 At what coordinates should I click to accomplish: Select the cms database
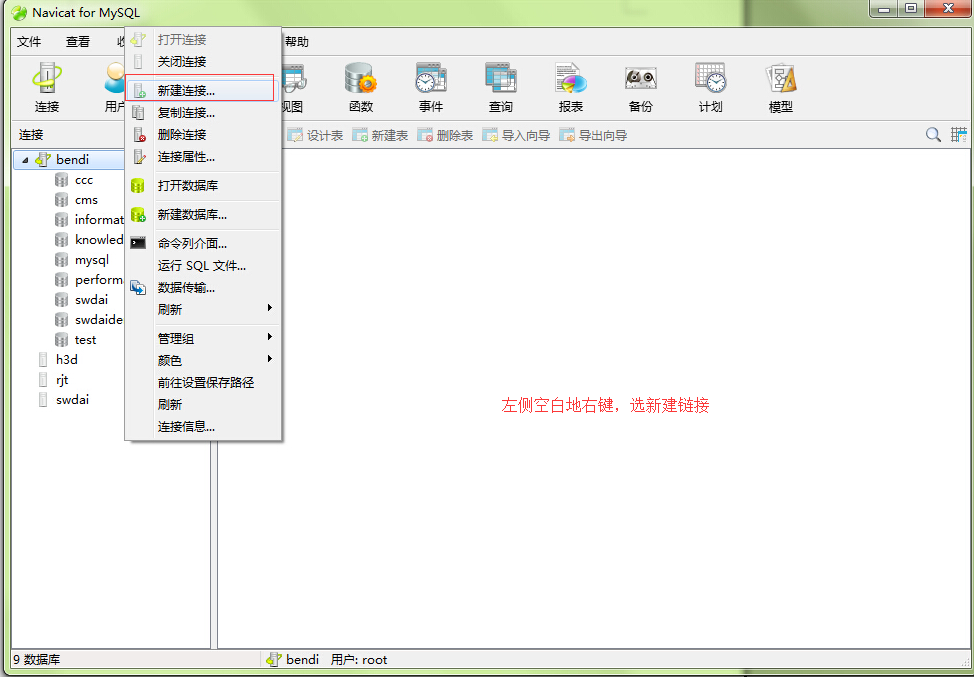[x=86, y=200]
